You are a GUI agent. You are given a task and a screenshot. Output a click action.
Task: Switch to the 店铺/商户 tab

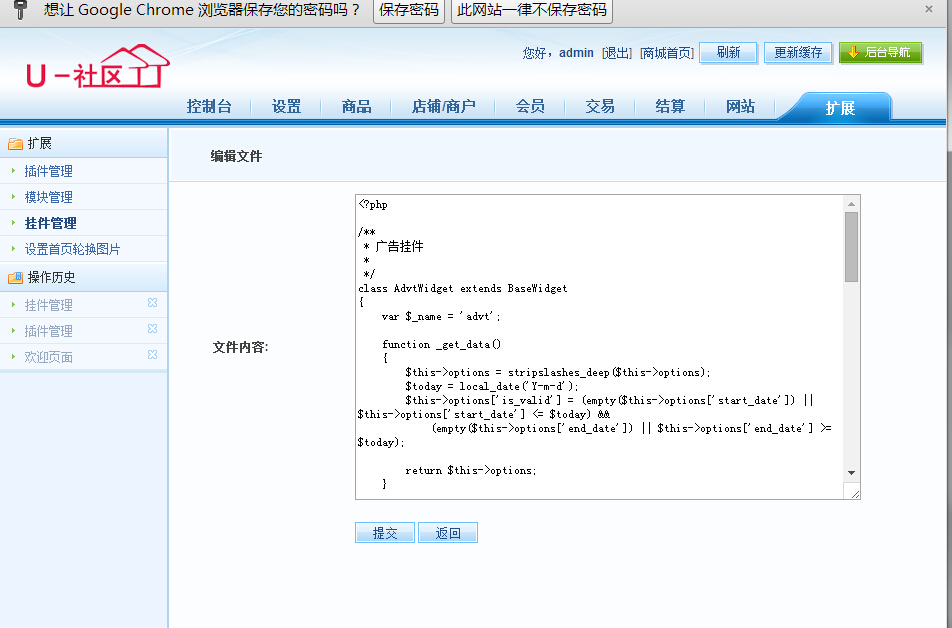444,106
